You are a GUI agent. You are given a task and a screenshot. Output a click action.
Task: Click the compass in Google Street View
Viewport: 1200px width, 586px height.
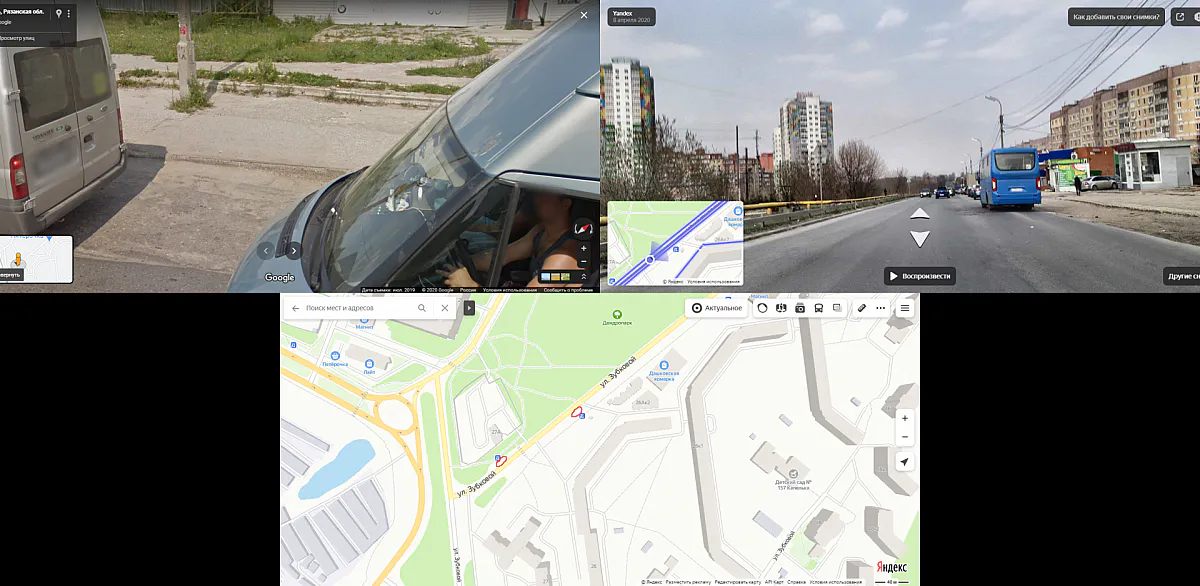pos(583,229)
